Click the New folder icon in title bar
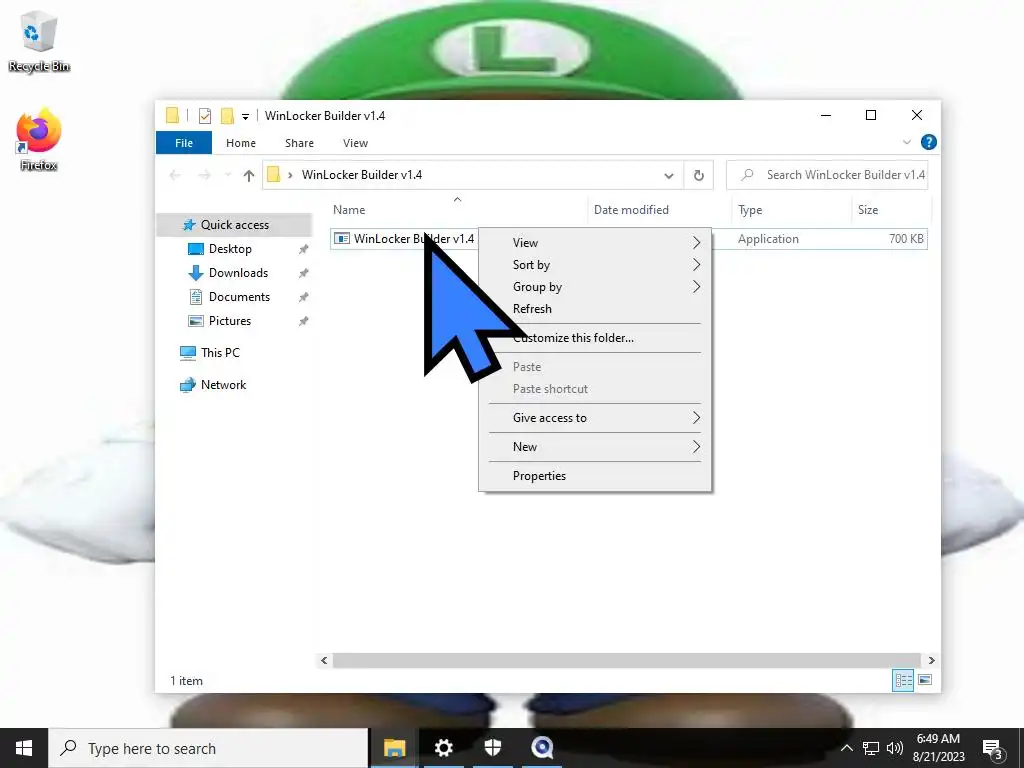This screenshot has height=768, width=1024. pos(227,116)
